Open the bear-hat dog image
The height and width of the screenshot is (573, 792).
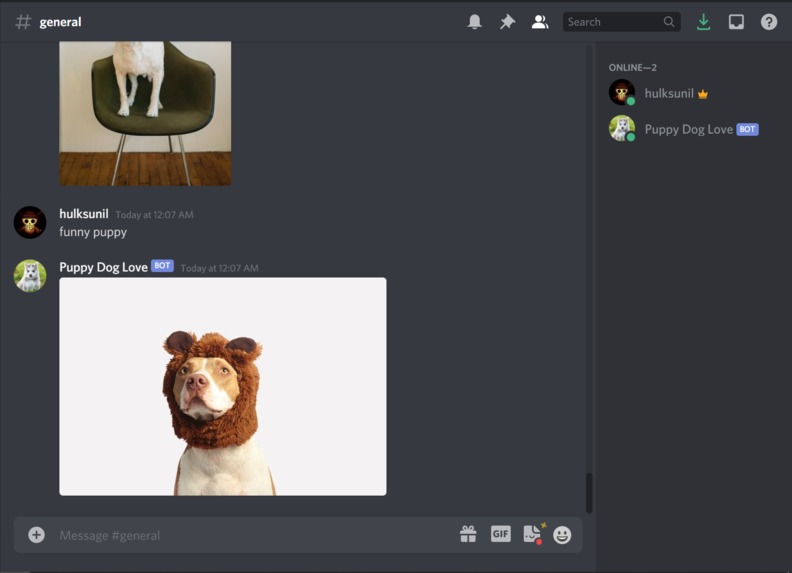coord(223,386)
